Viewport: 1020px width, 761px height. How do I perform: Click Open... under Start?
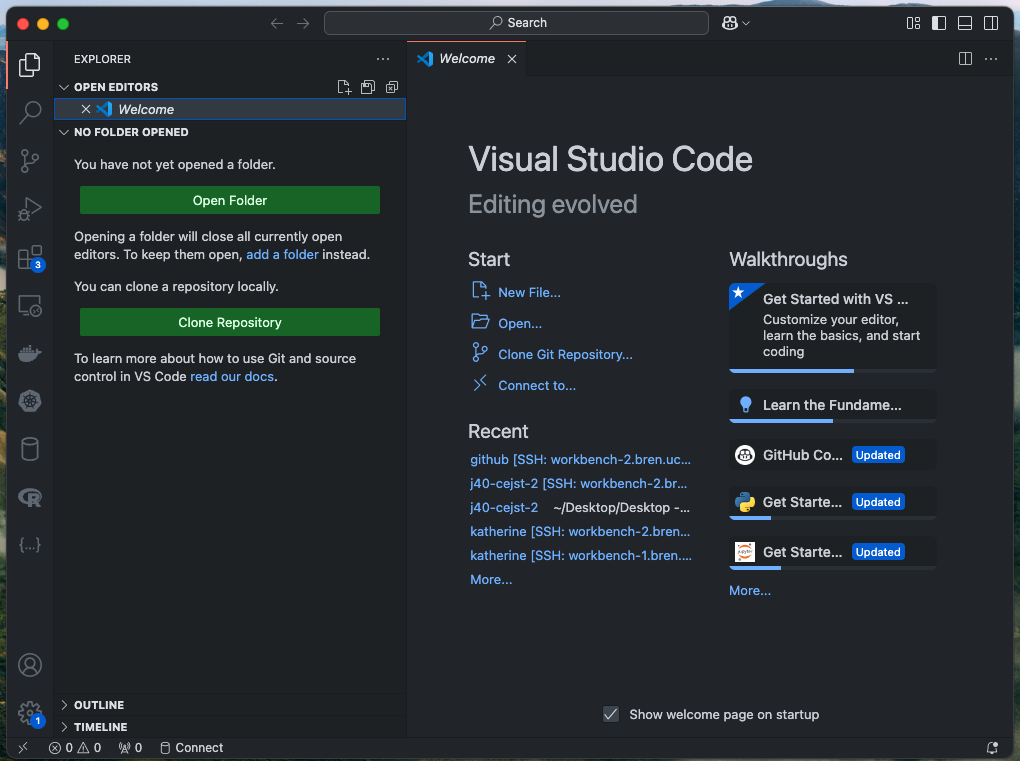[507, 323]
